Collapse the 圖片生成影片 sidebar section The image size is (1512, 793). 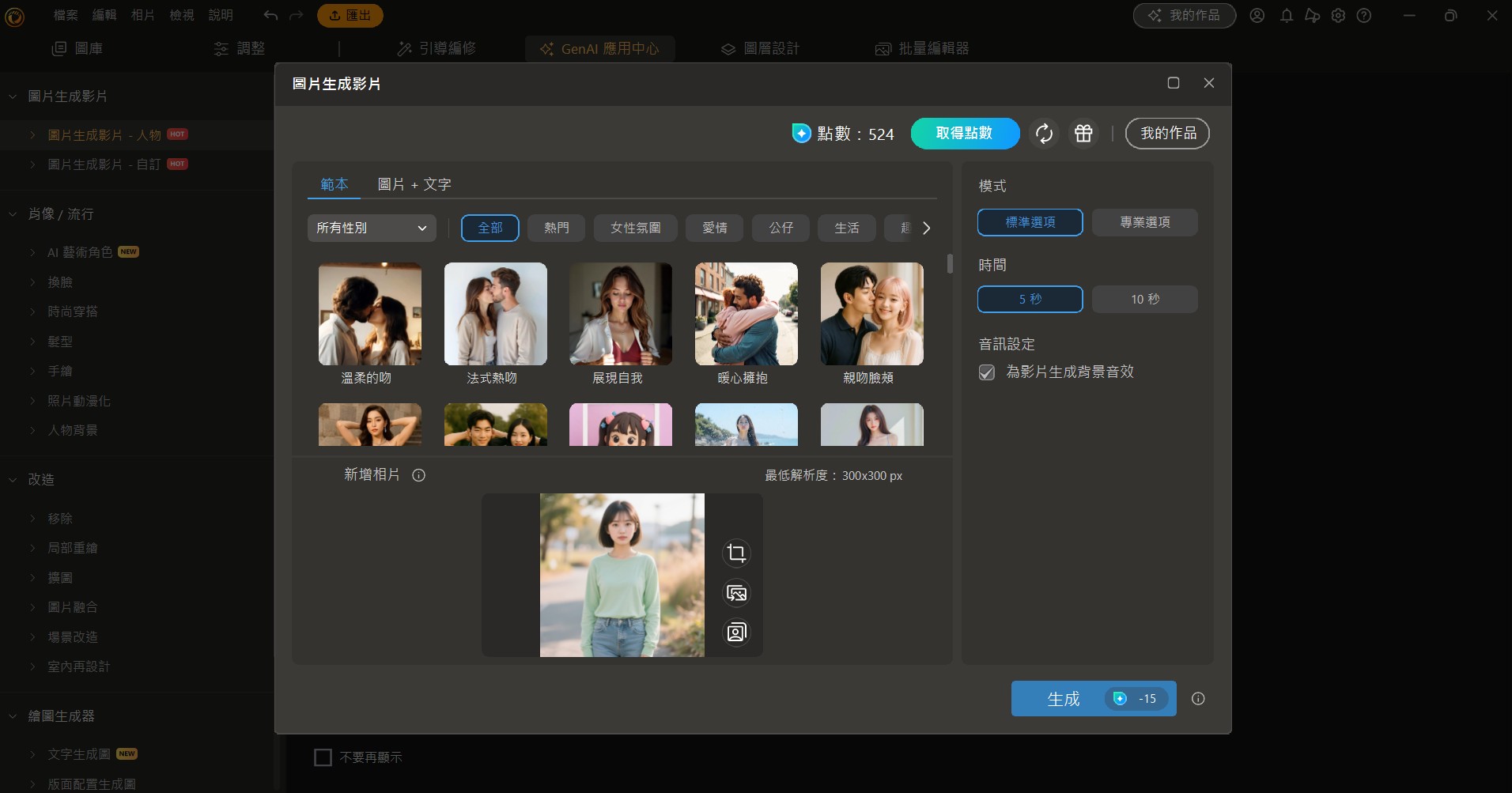13,96
